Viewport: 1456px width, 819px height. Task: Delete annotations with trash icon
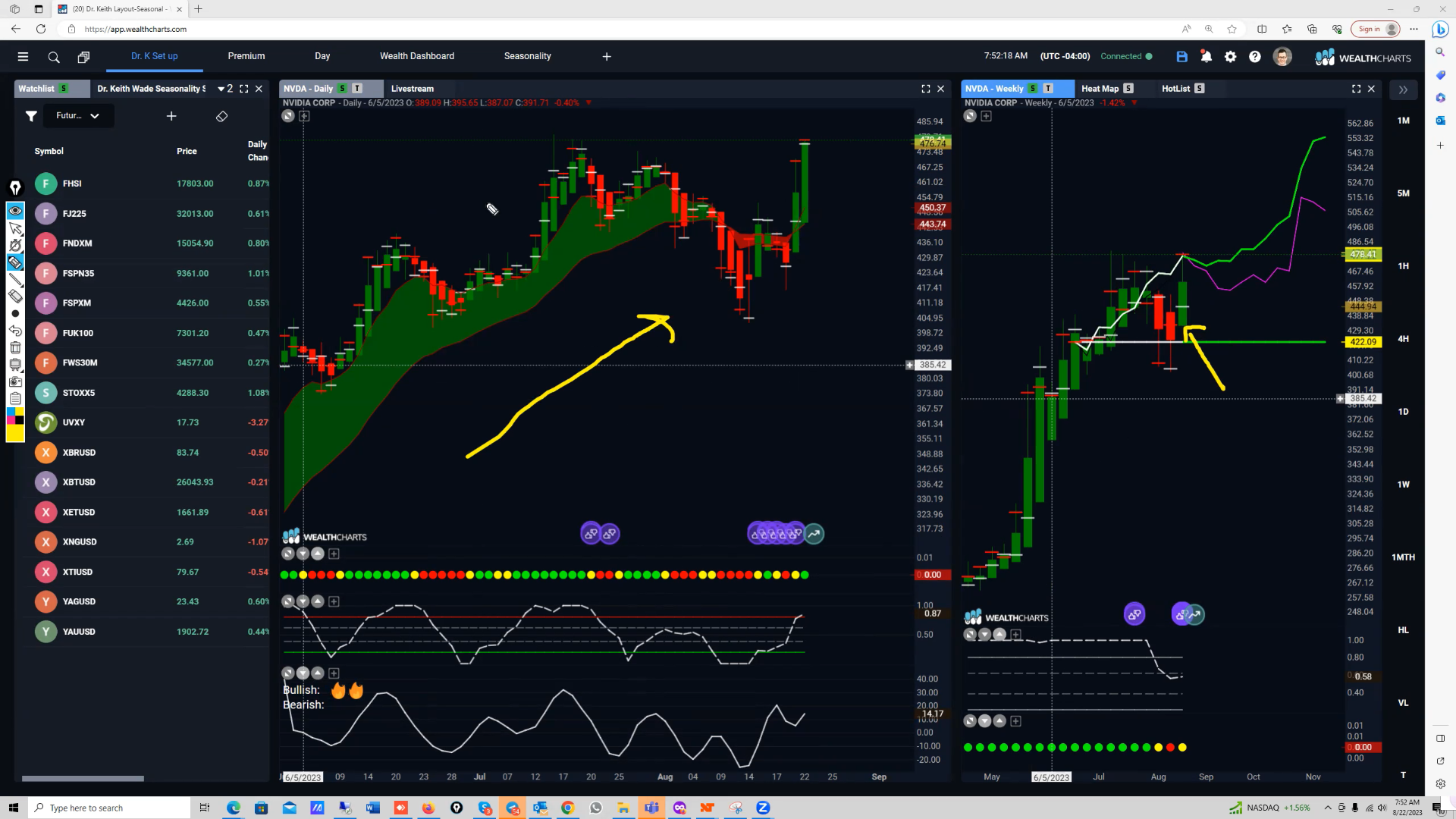pyautogui.click(x=15, y=347)
